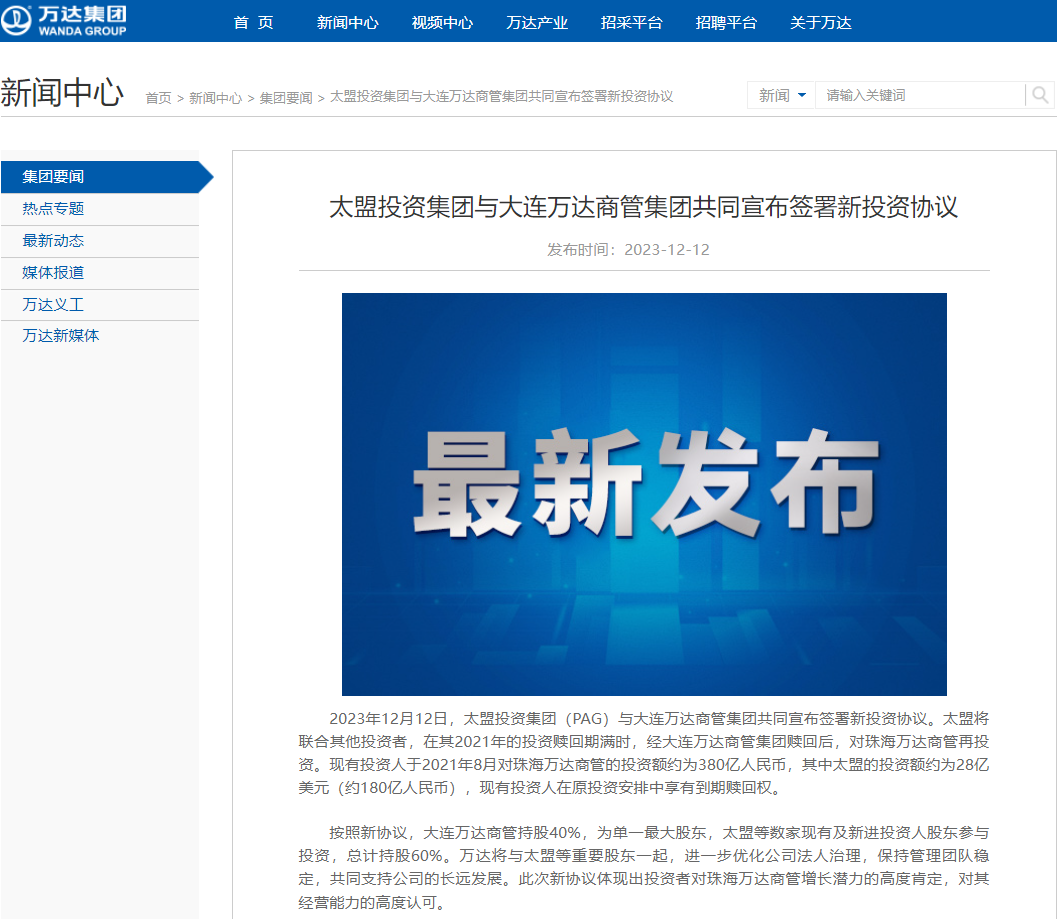Viewport: 1057px width, 919px height.
Task: Click 新闻中心 breadcrumb link
Action: [215, 98]
